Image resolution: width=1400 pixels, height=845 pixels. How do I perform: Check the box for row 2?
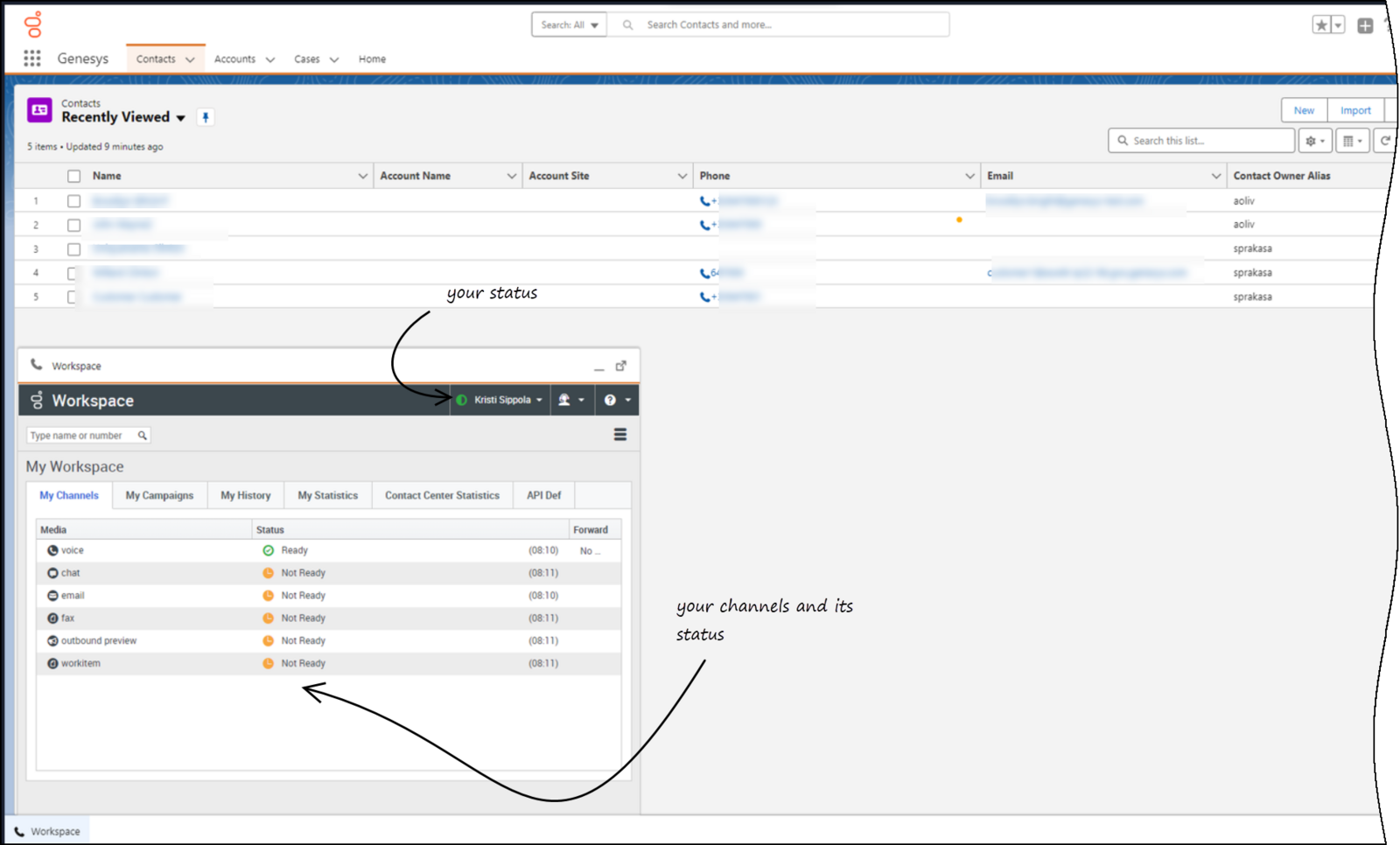pyautogui.click(x=74, y=225)
